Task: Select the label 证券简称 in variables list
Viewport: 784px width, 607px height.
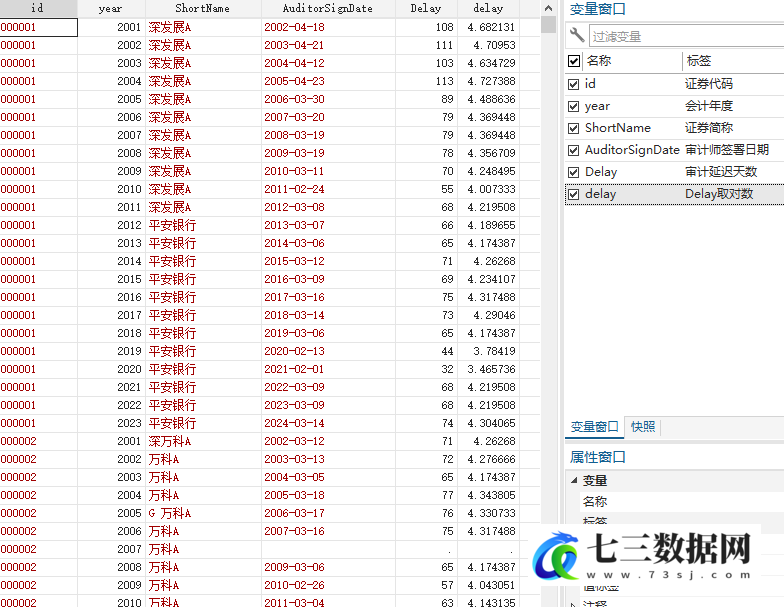Action: [708, 128]
